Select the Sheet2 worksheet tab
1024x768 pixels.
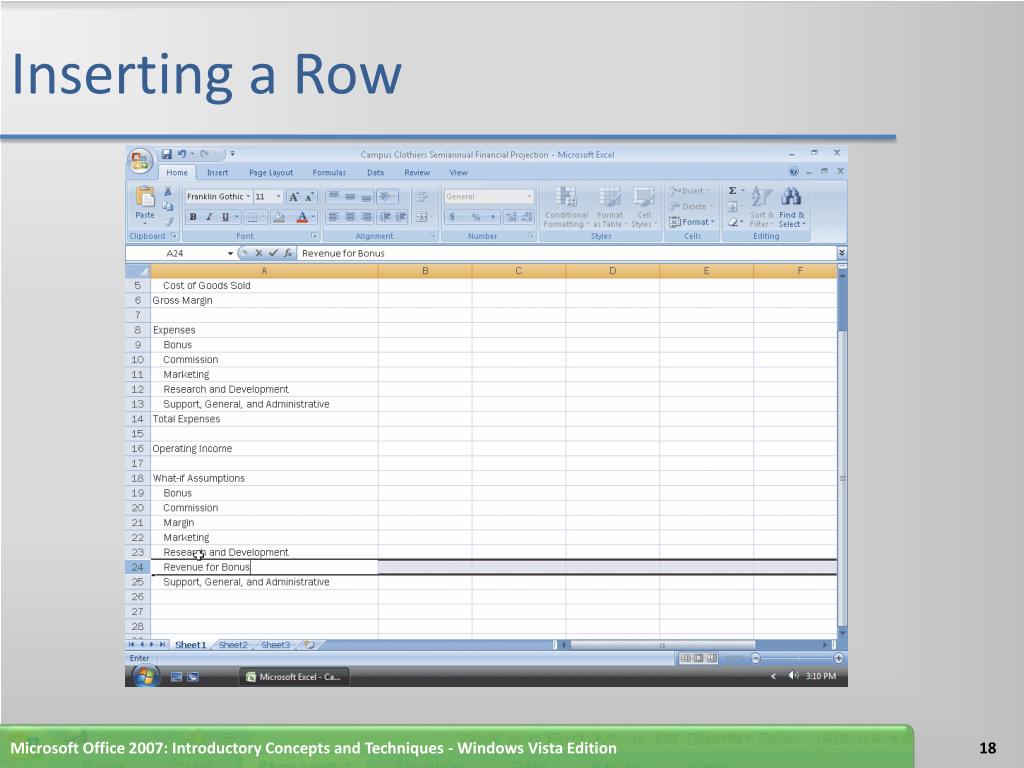tap(233, 645)
